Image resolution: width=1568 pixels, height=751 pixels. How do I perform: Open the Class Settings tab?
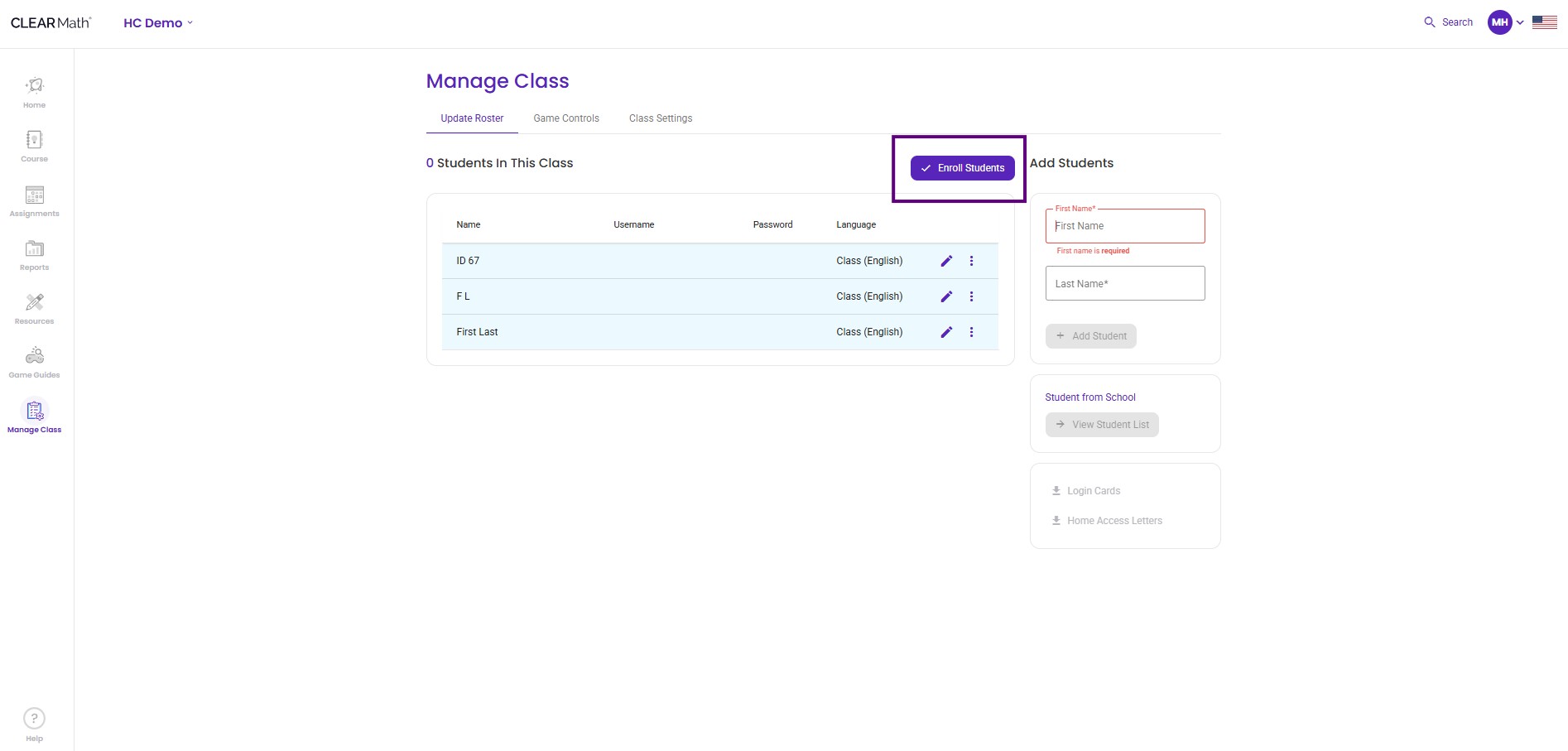coord(660,118)
